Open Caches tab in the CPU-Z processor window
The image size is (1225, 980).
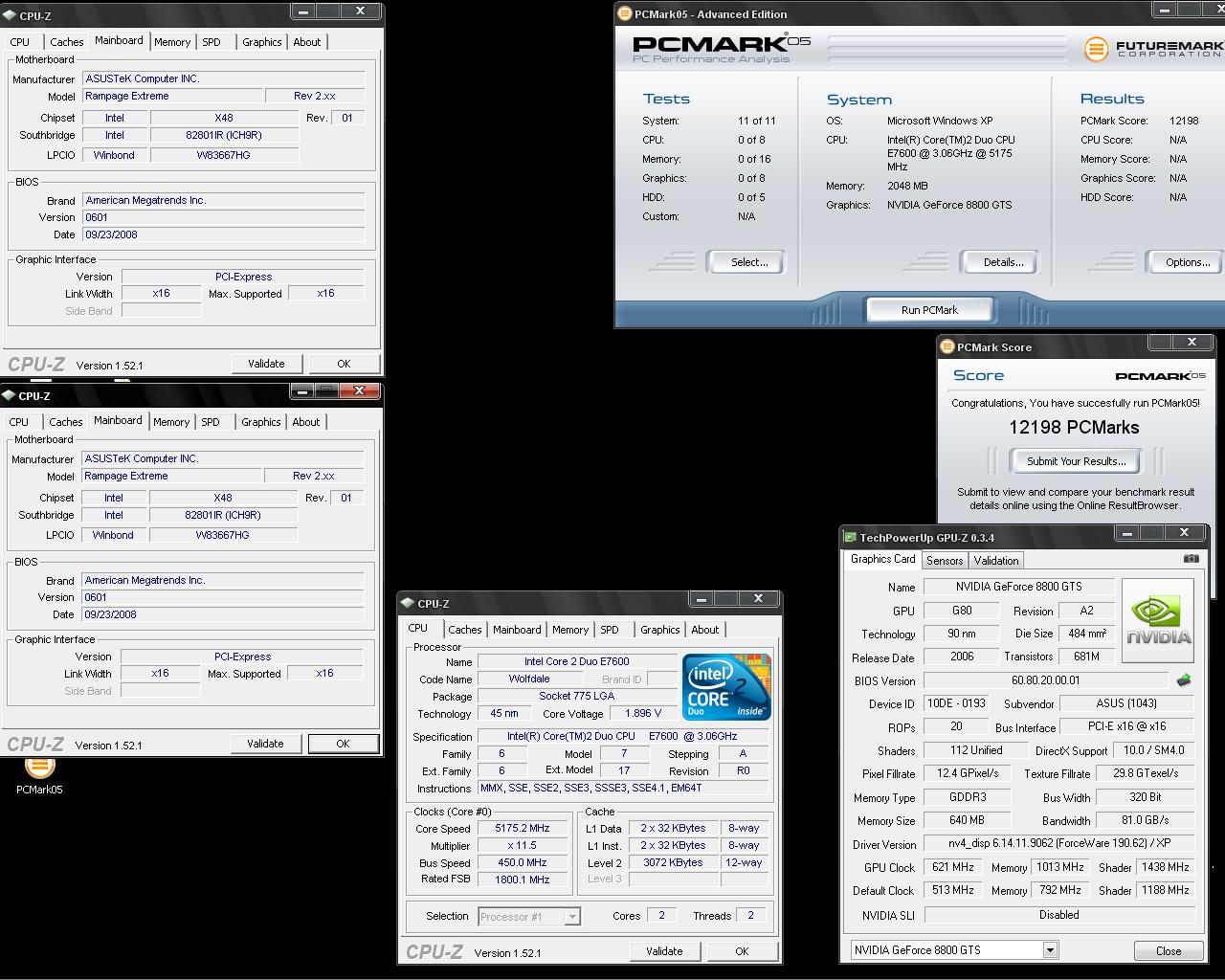pos(465,630)
